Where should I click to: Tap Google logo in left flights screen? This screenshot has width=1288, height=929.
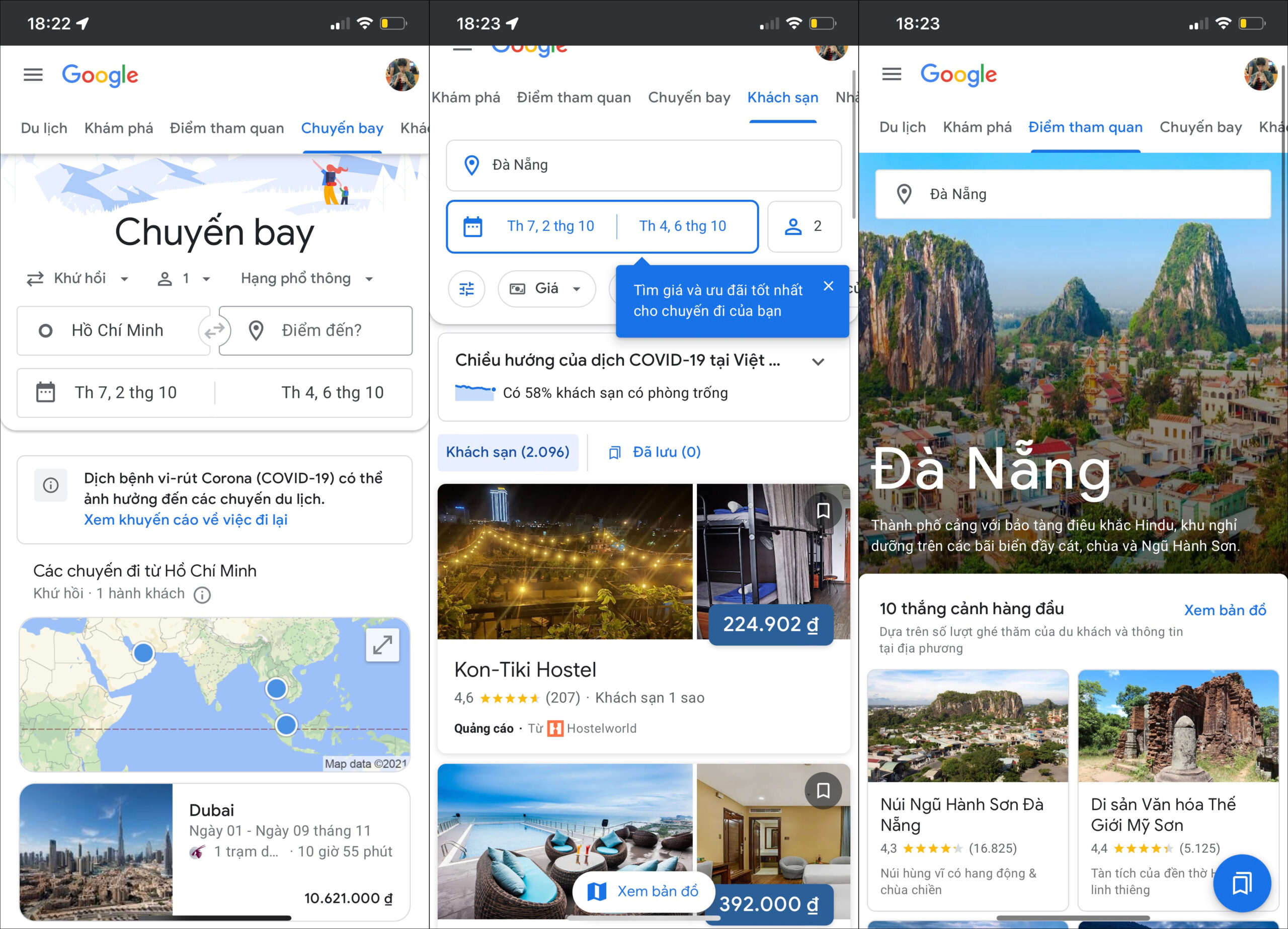pos(100,75)
